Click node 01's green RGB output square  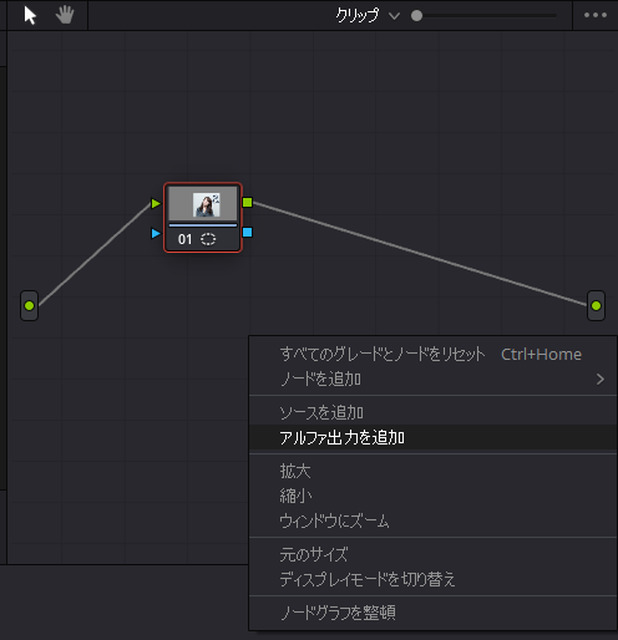247,202
